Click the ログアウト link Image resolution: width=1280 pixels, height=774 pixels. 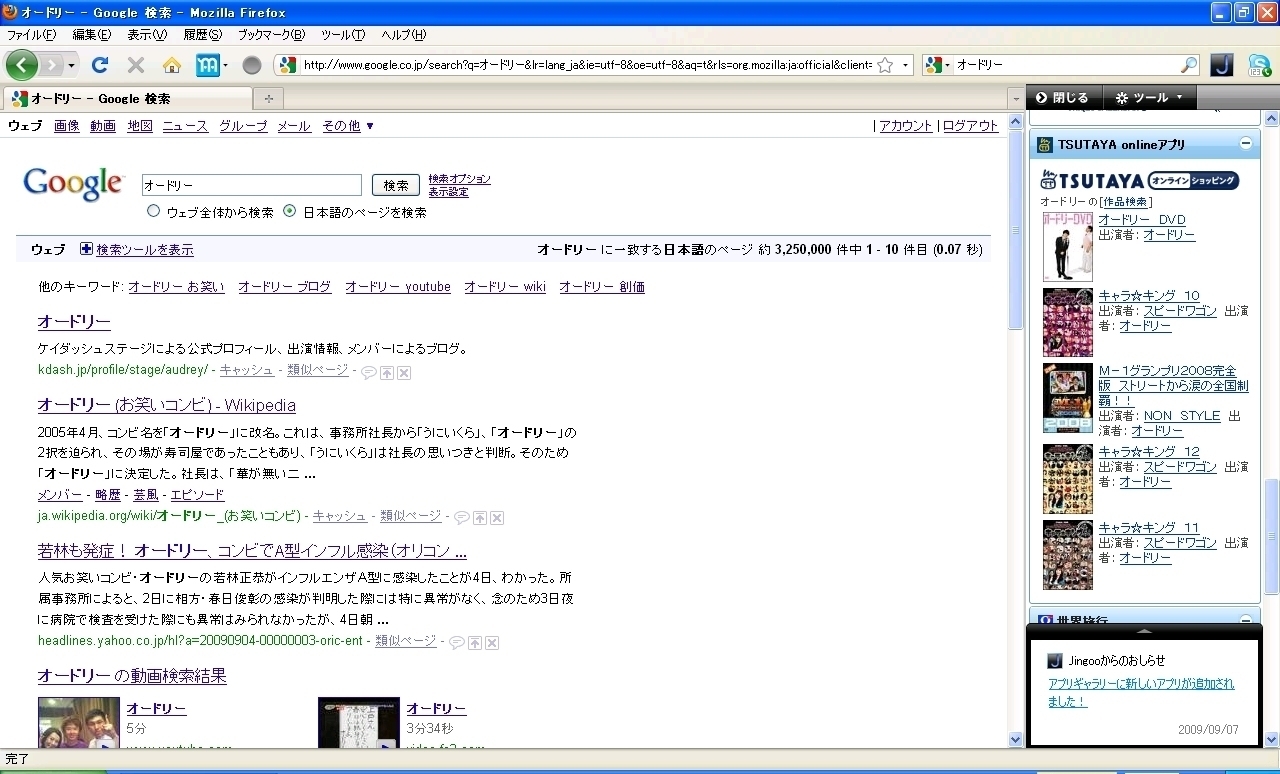coord(970,126)
